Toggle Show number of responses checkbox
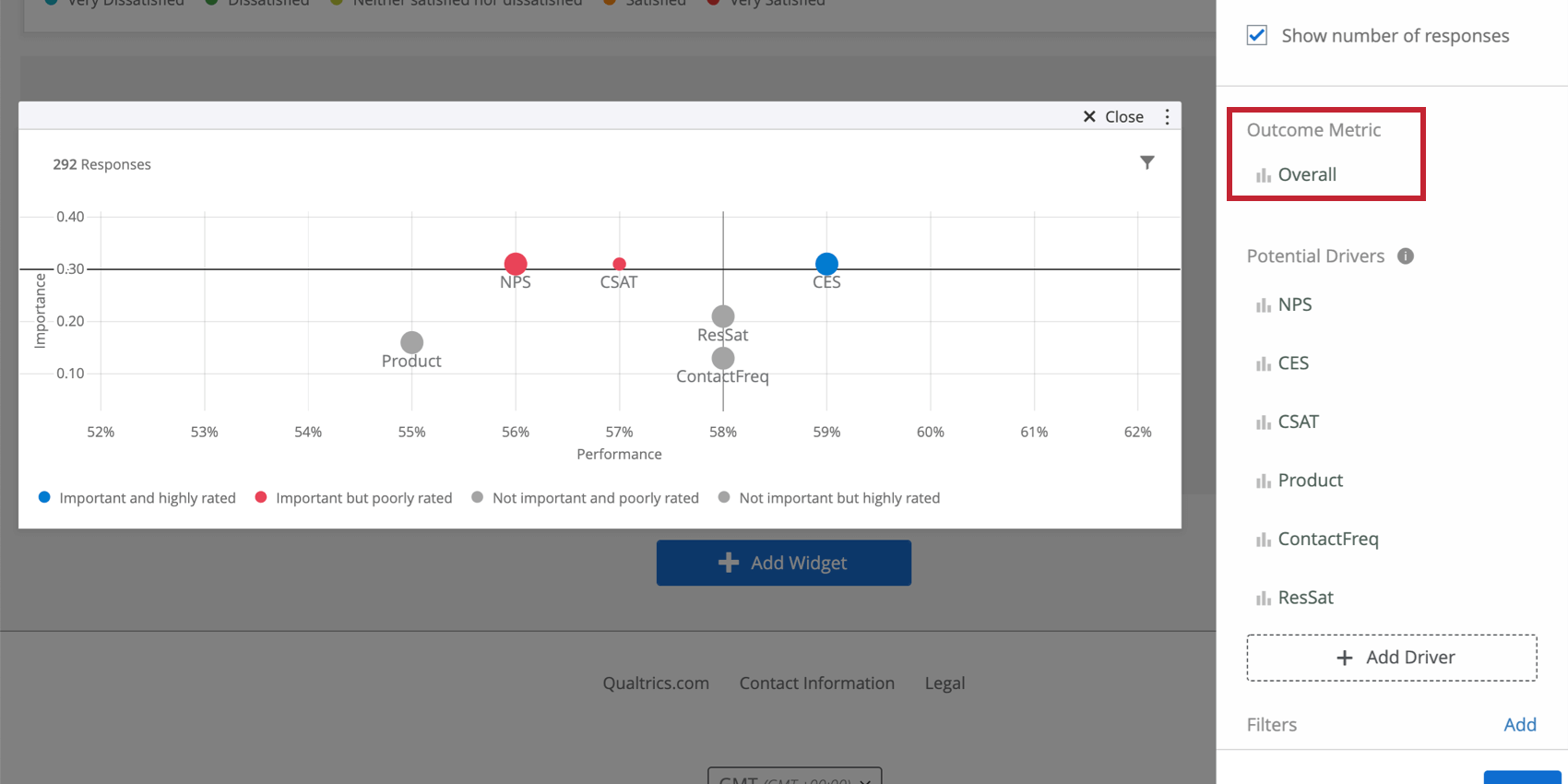This screenshot has width=1568, height=784. 1256,35
